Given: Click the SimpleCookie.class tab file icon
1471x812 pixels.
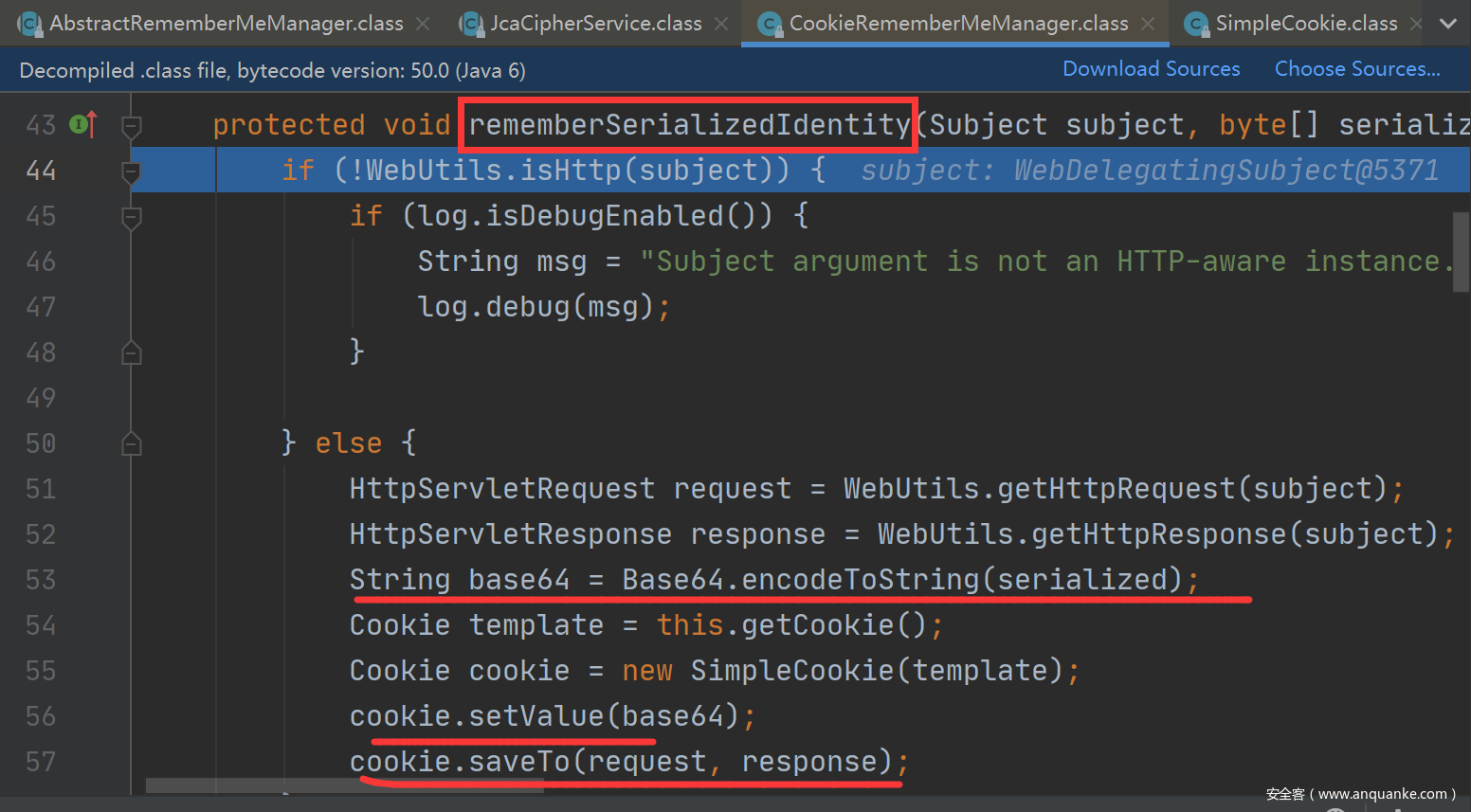Looking at the screenshot, I should [x=1197, y=24].
